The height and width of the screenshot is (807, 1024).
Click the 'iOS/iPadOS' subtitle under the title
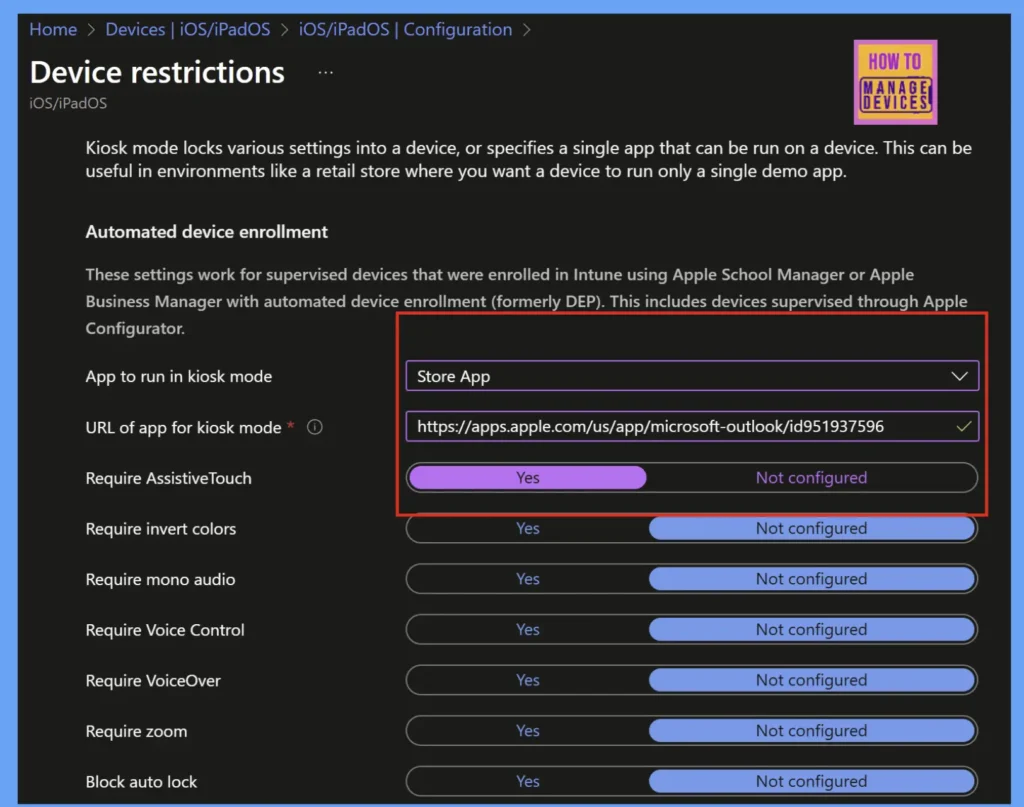point(68,103)
